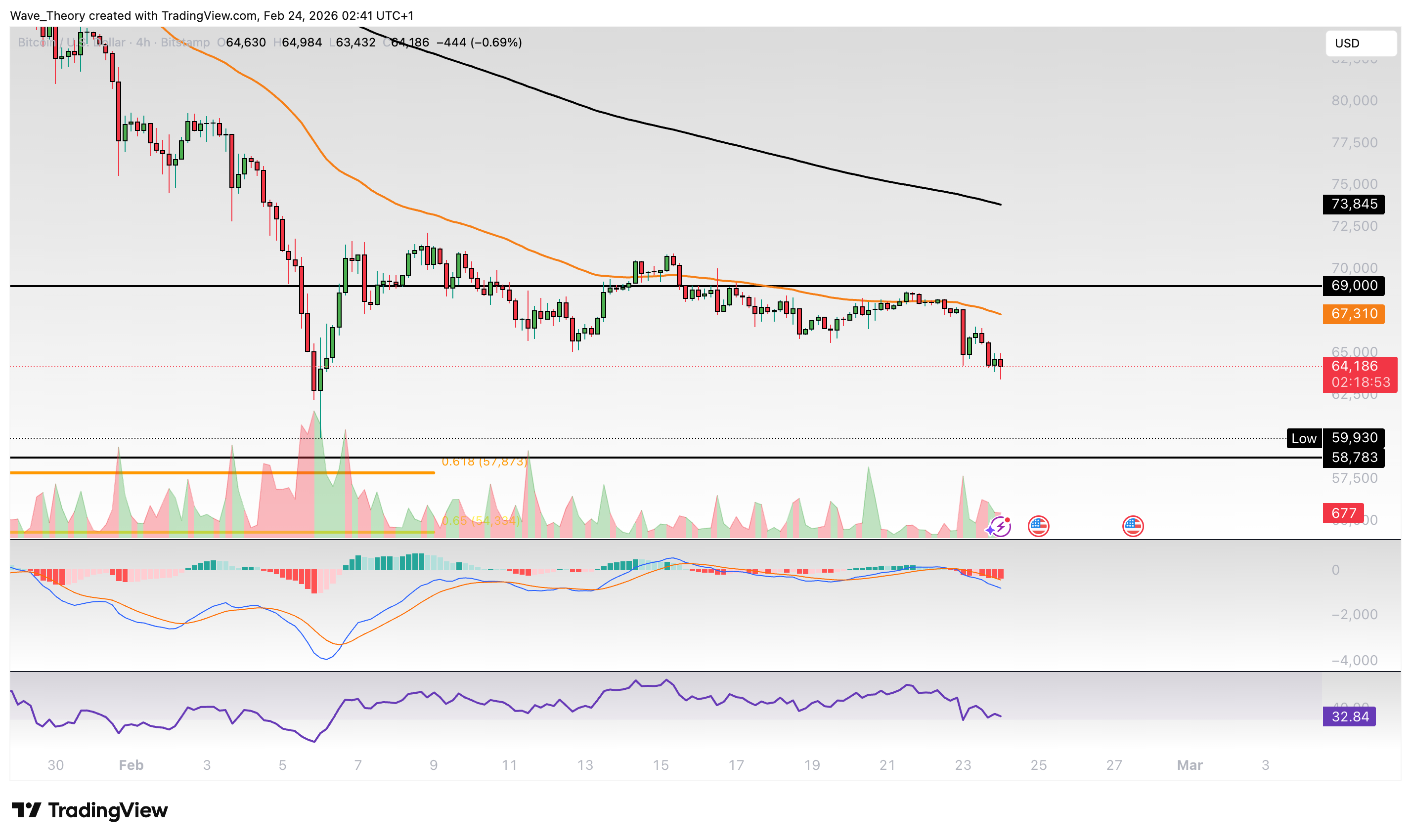Click the 23 date label on time axis
The image size is (1411, 840).
[963, 765]
